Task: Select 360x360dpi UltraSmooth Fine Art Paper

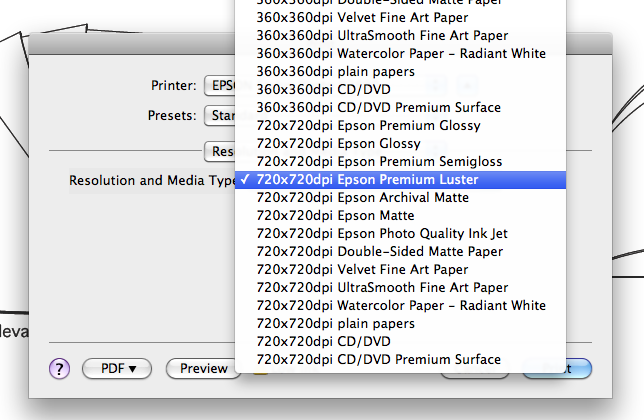Action: (x=400, y=36)
